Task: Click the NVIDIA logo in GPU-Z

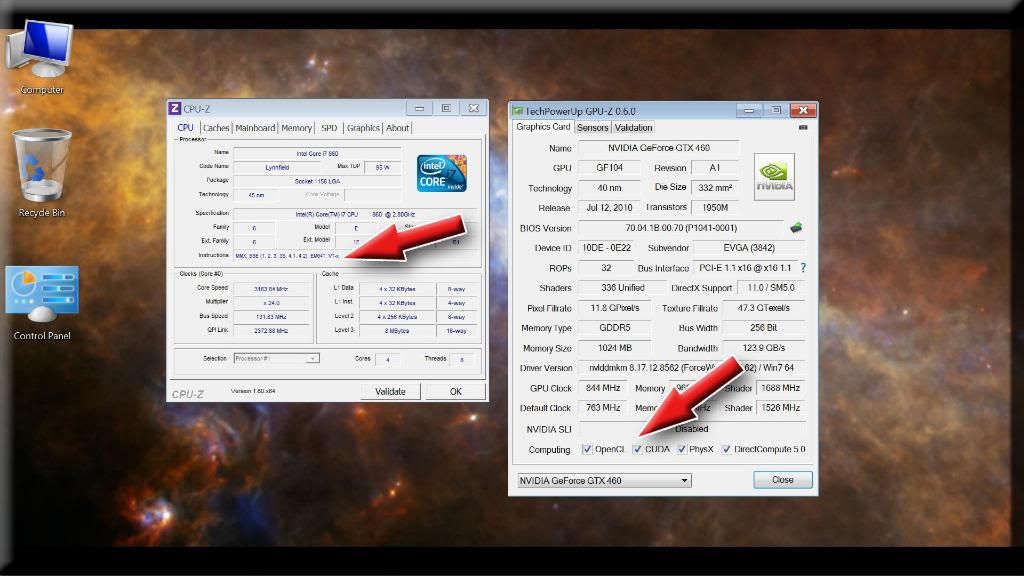Action: [774, 176]
